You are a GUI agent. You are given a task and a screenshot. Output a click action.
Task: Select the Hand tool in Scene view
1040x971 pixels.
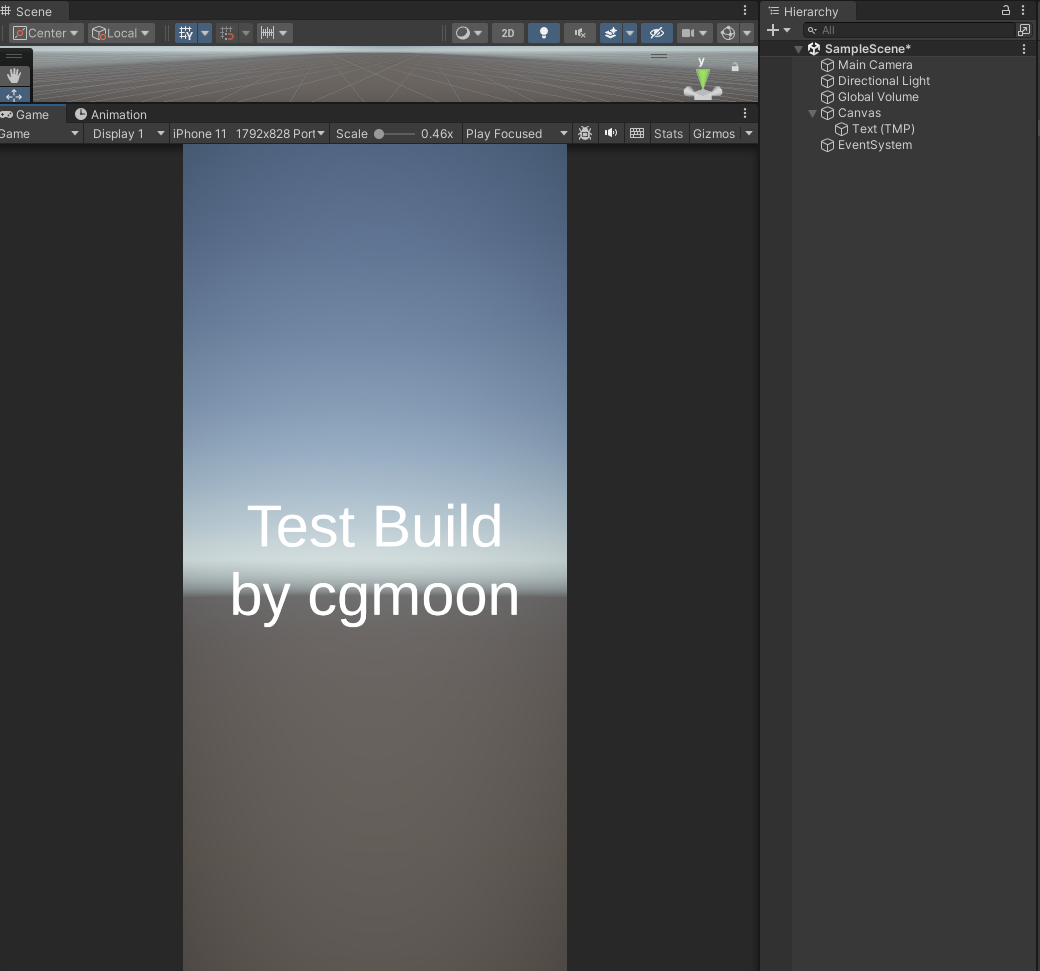14,75
